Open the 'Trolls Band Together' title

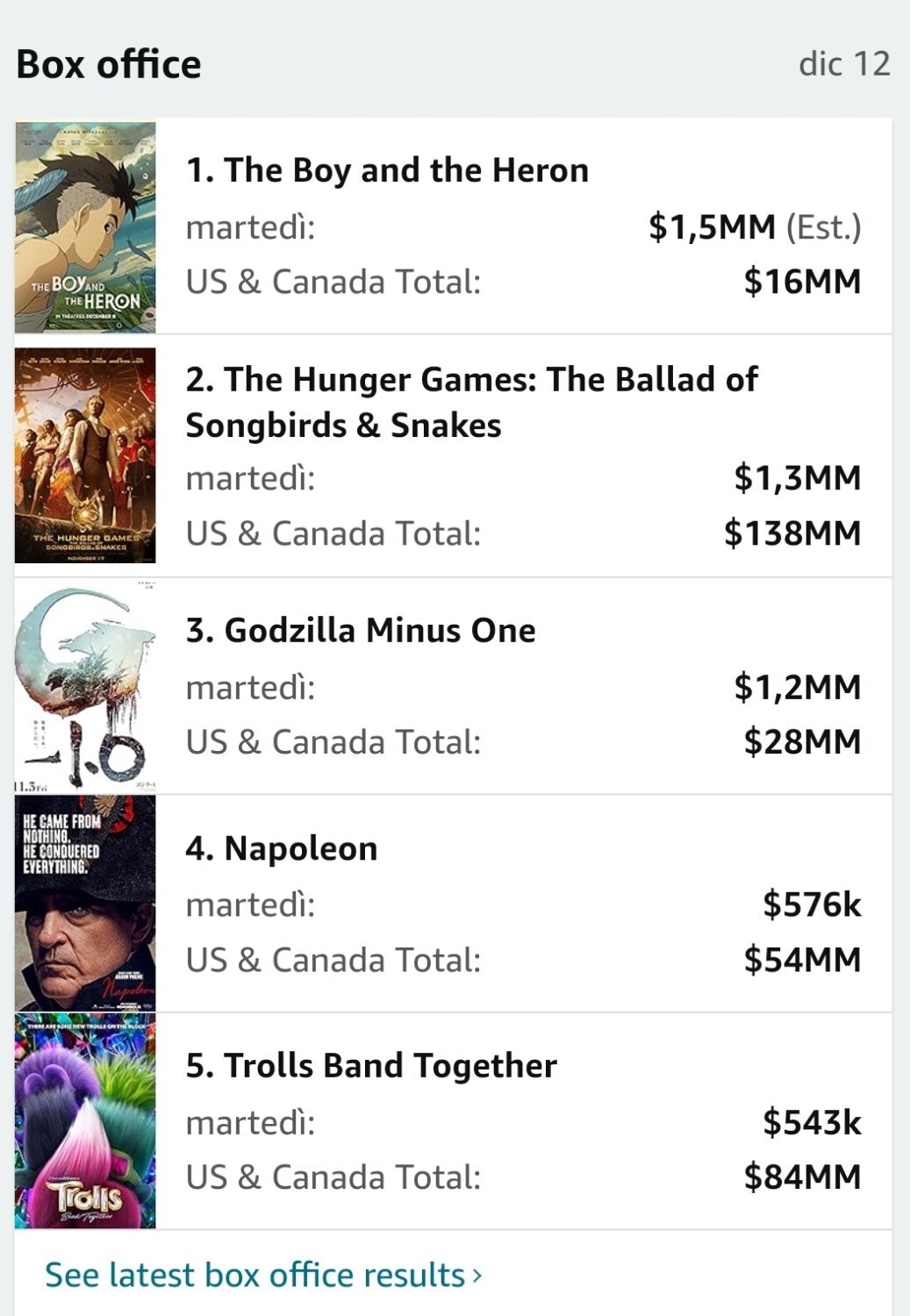371,1065
